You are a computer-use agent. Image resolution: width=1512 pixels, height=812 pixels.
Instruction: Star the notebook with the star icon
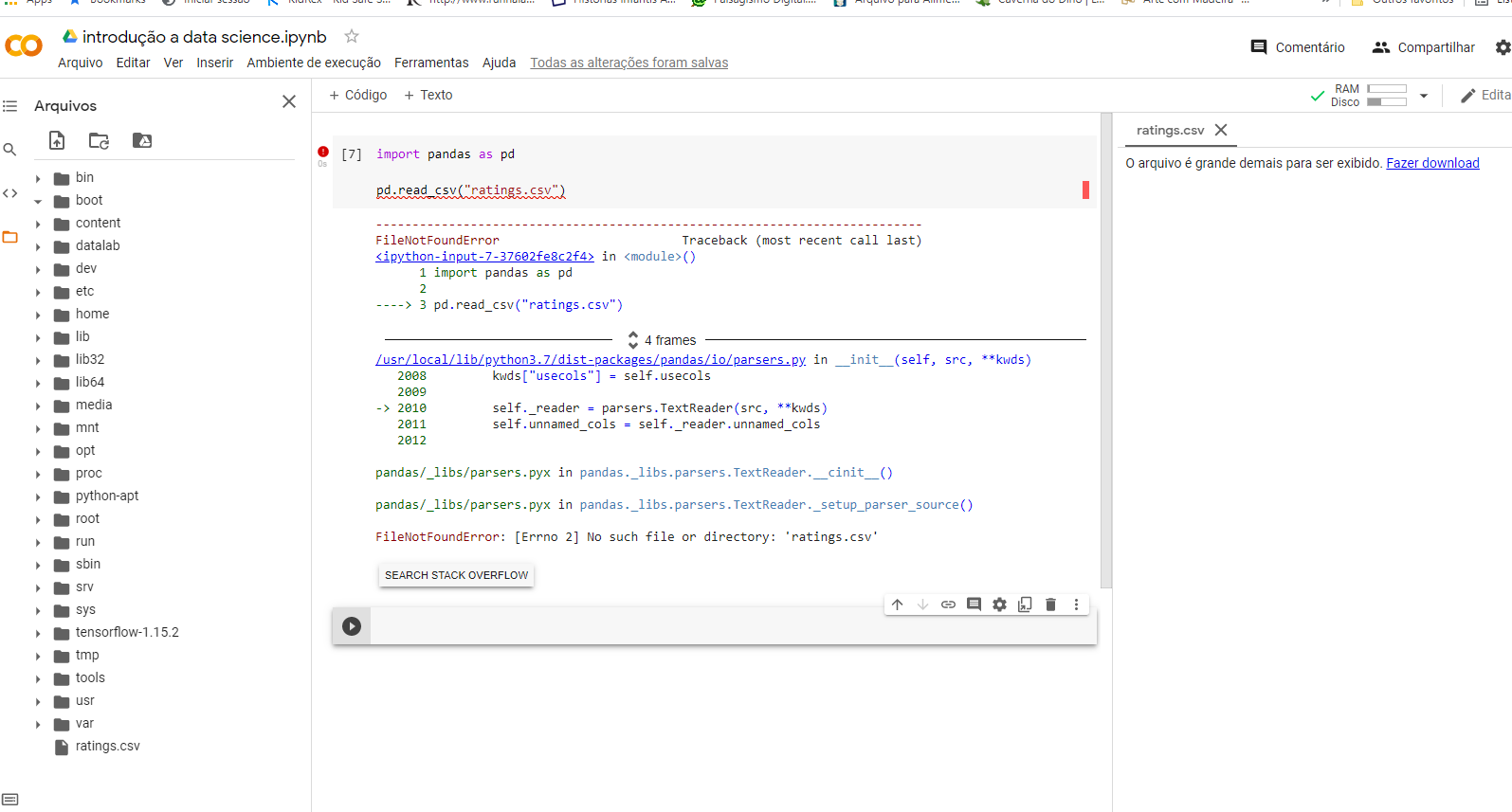pos(352,36)
